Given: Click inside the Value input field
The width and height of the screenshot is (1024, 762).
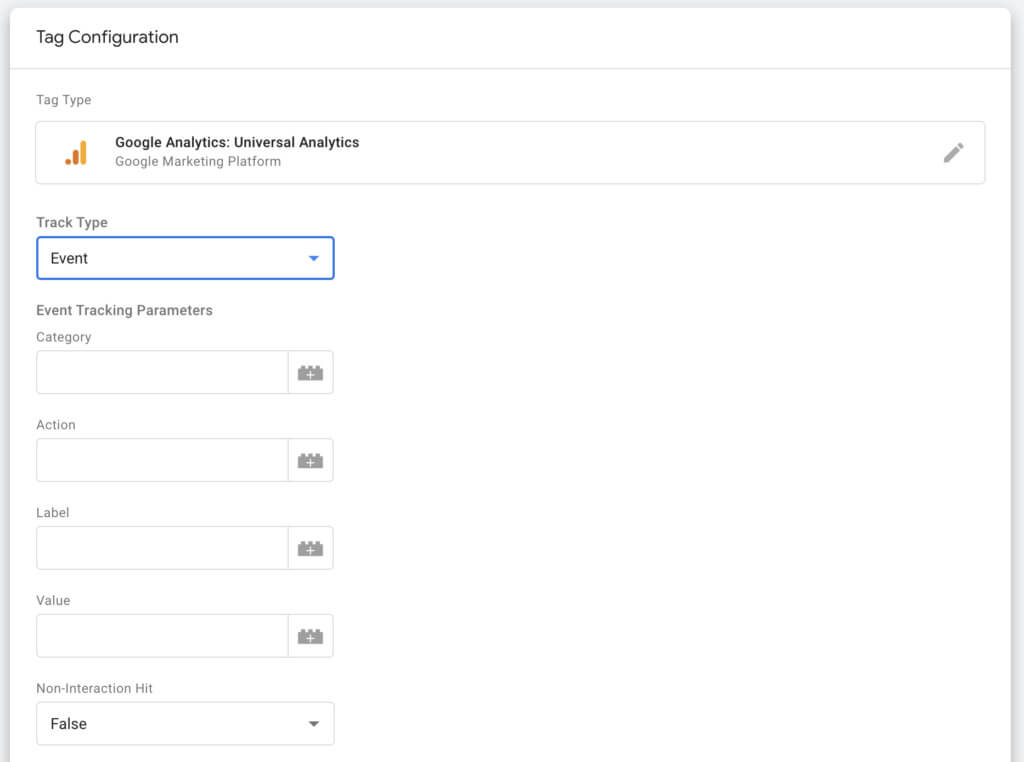Looking at the screenshot, I should (160, 635).
